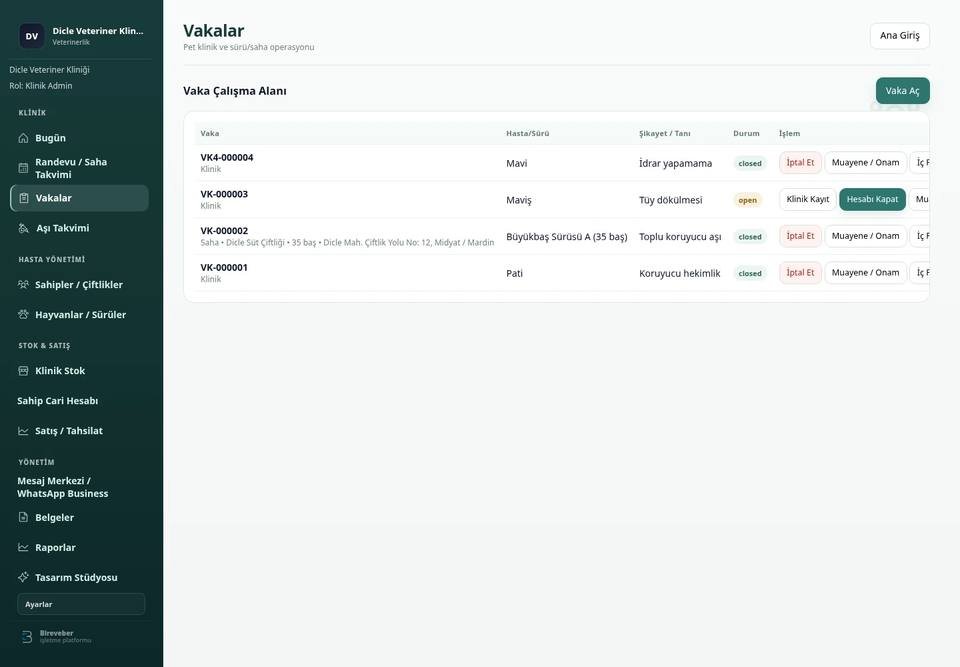Click Hesabı Kapat for VK-000003

point(872,199)
